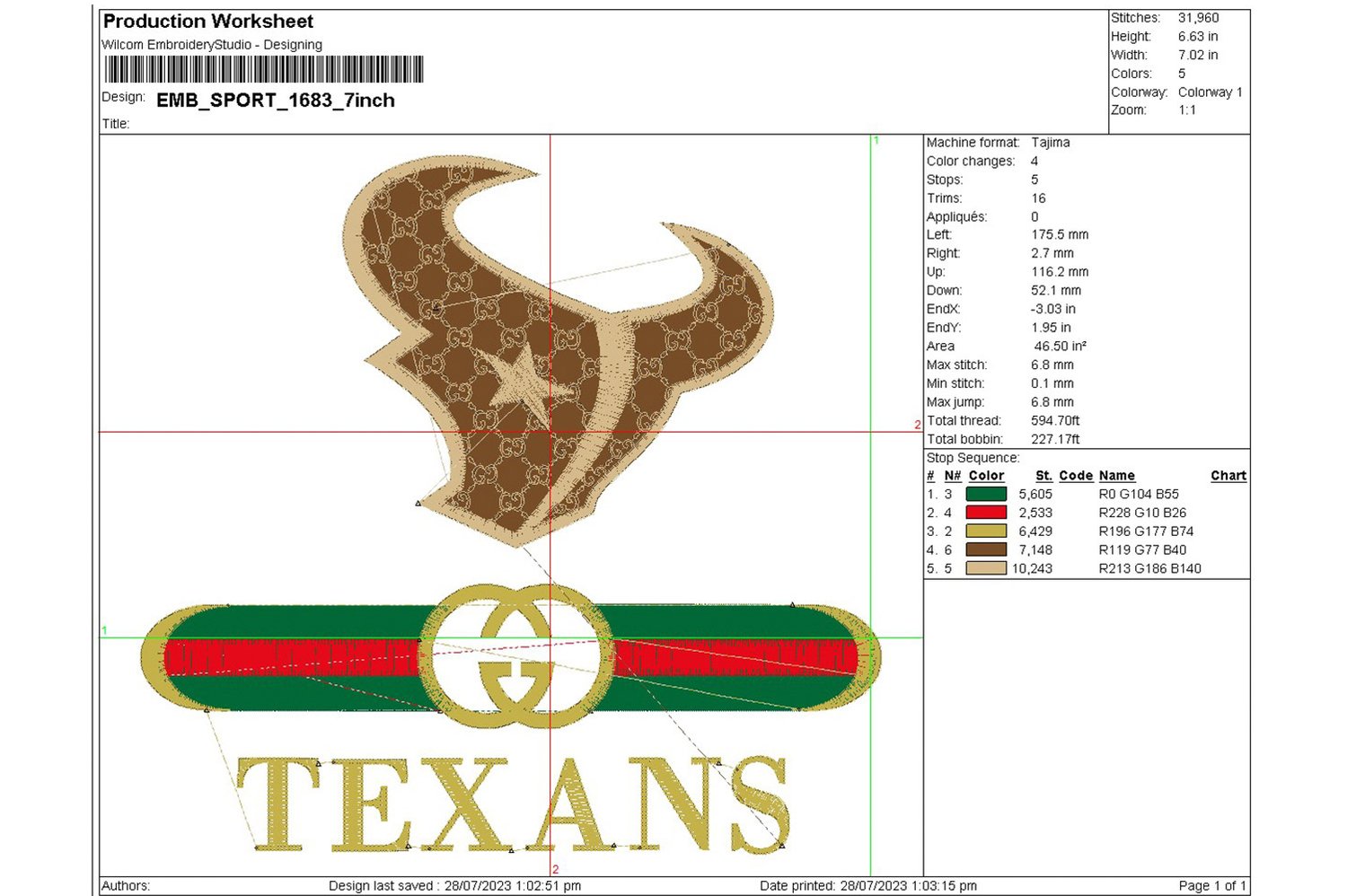The width and height of the screenshot is (1347, 896).
Task: Click the "Colorway 1" value
Action: coord(1211,92)
